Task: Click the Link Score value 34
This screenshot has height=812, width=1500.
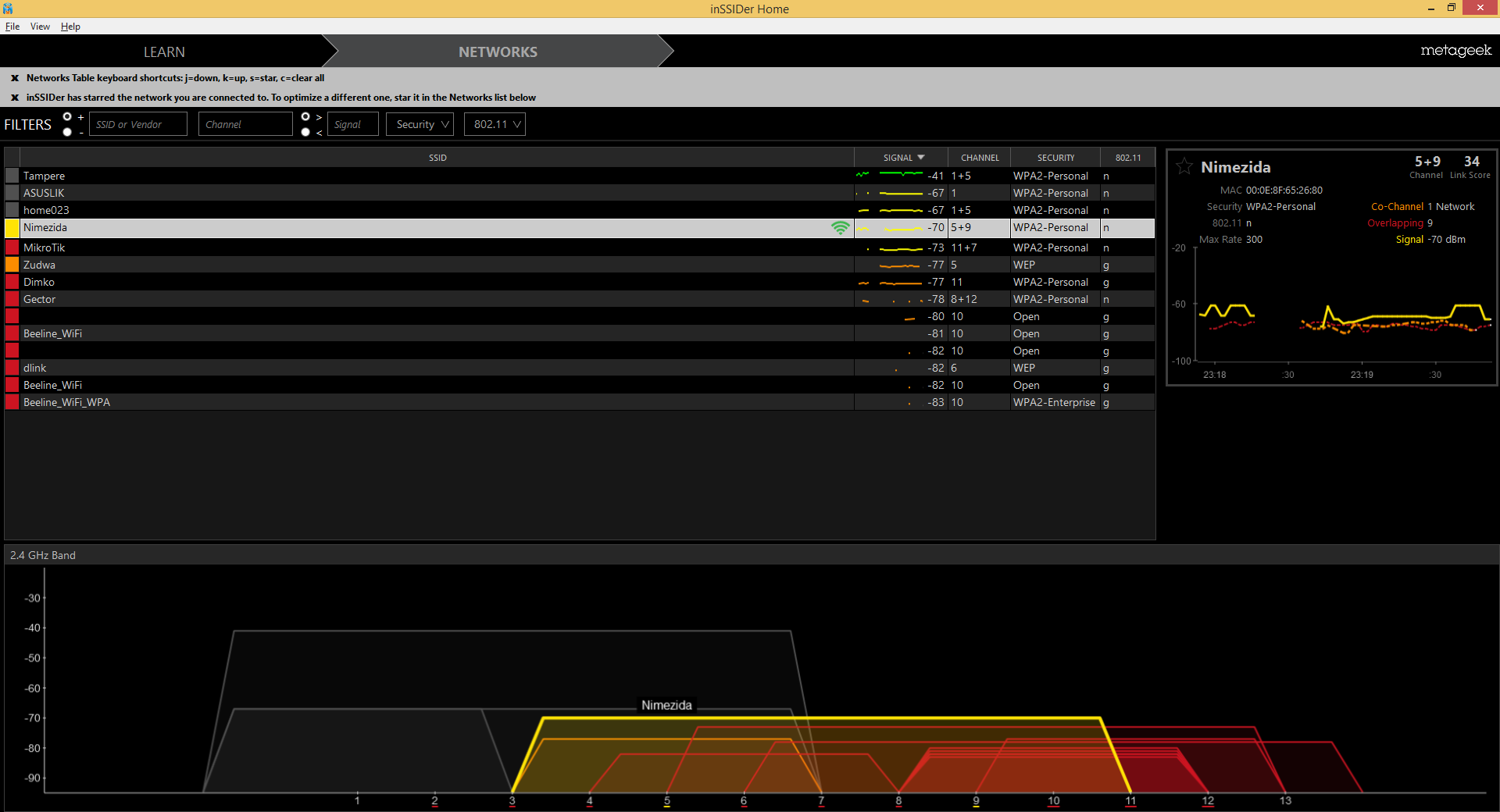Action: pos(1471,162)
